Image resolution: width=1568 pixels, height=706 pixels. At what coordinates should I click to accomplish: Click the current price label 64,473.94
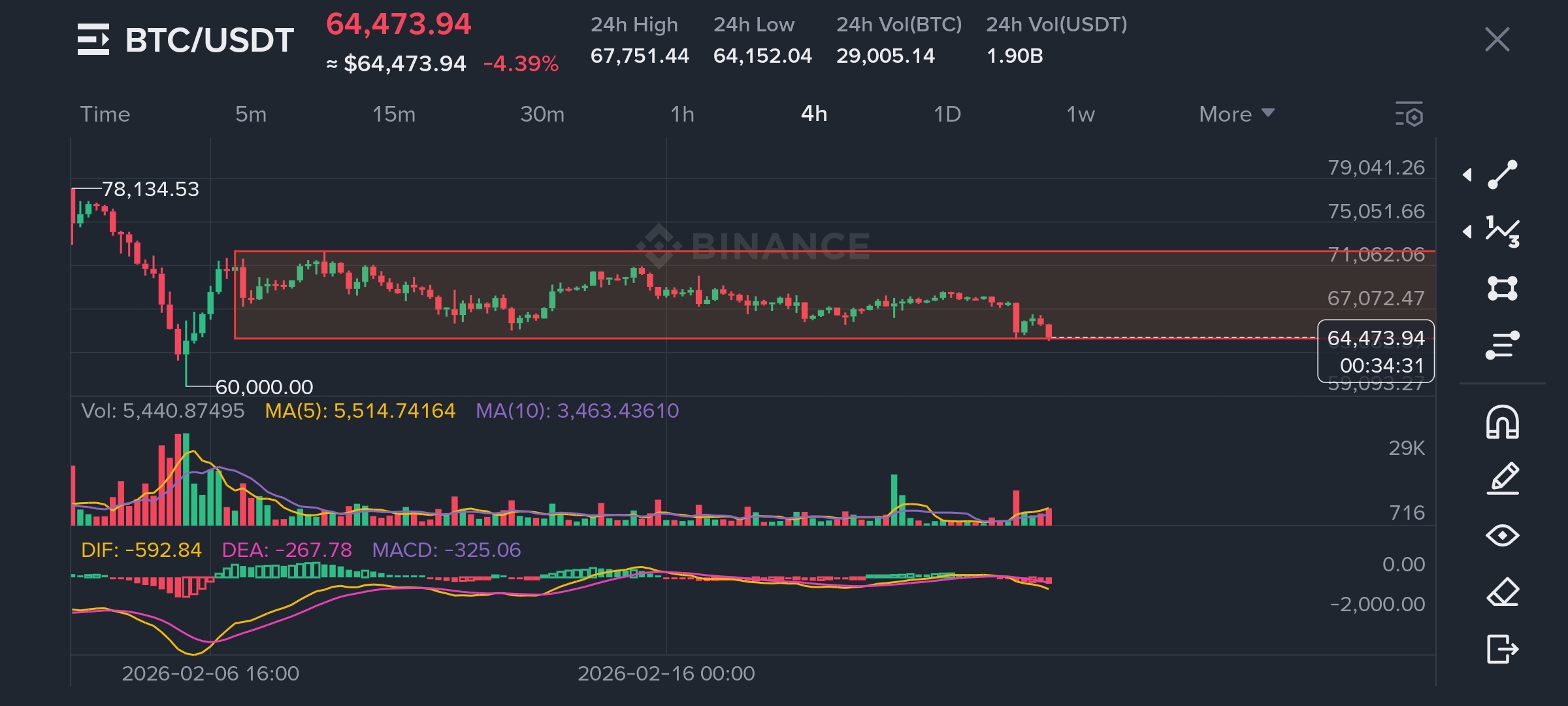(x=1375, y=338)
